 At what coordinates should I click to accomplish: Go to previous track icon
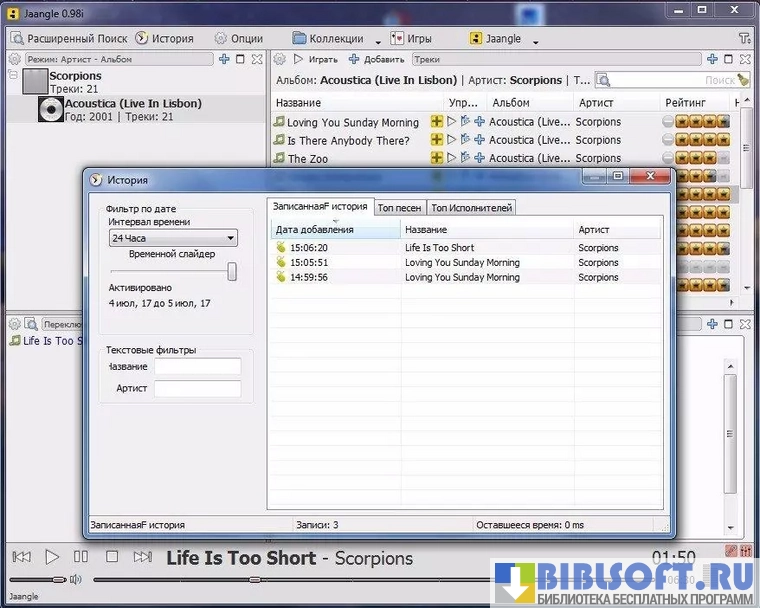tap(21, 557)
